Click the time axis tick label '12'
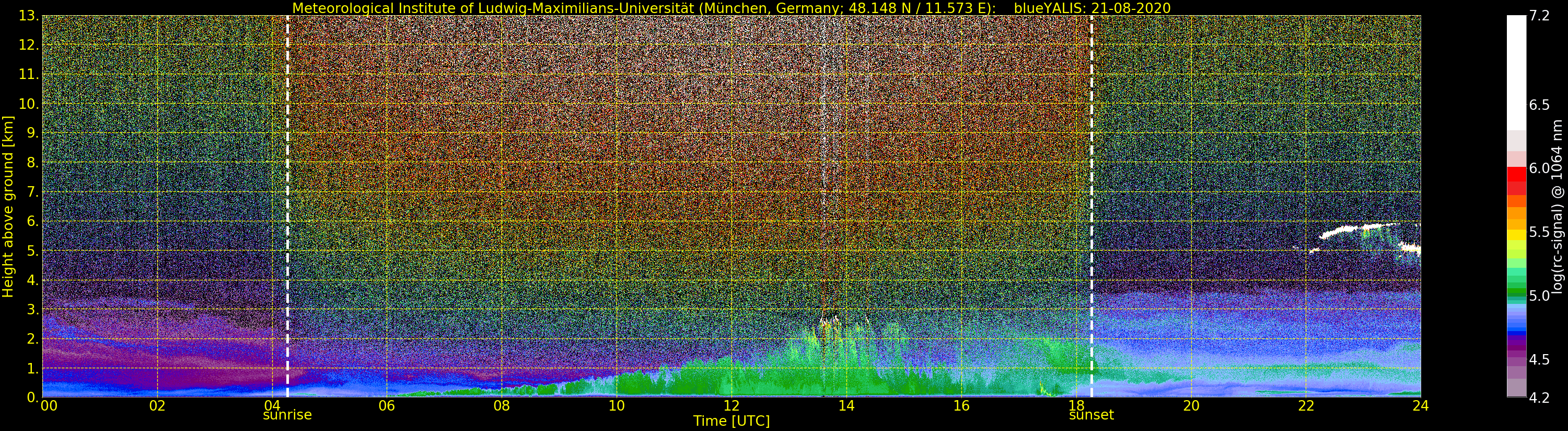This screenshot has height=431, width=1568. pos(731,405)
